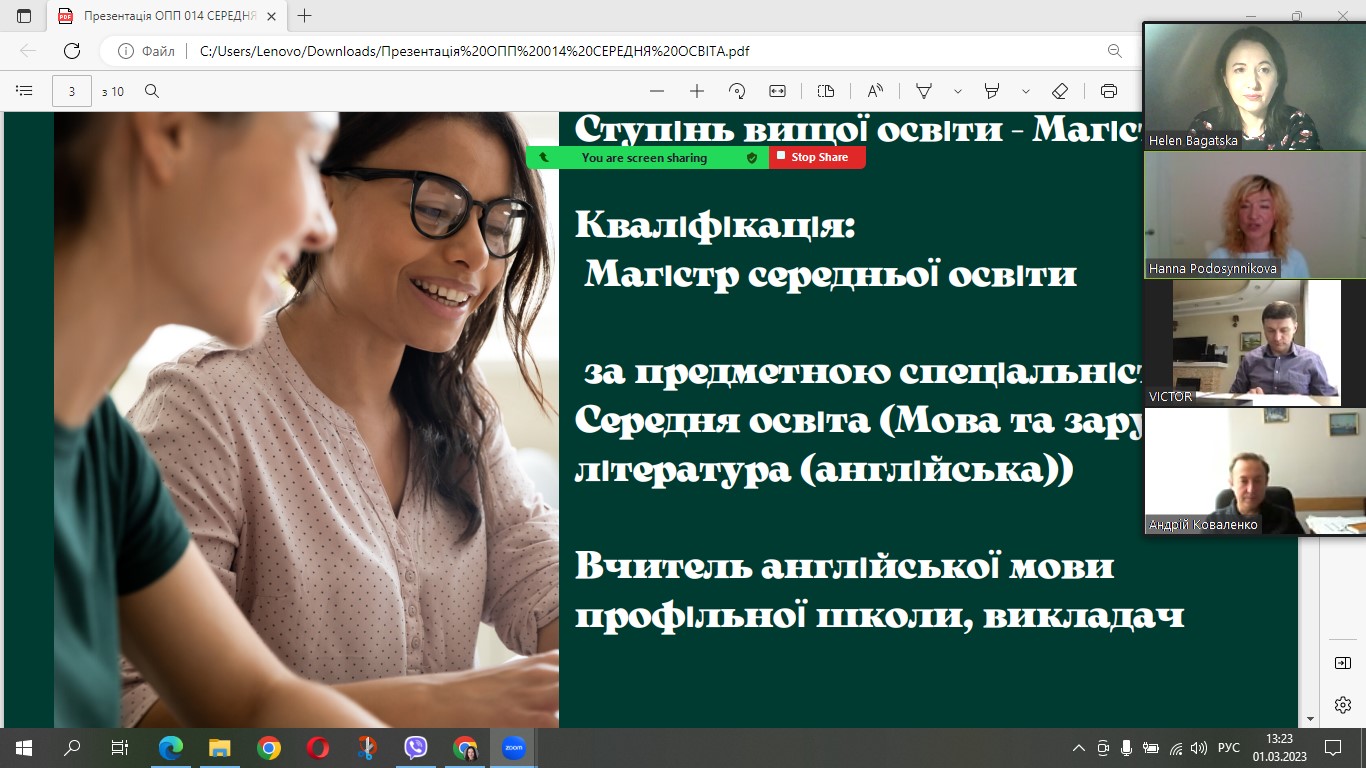Viewport: 1366px width, 768px height.
Task: Zoom in with the plus icon
Action: coord(697,91)
